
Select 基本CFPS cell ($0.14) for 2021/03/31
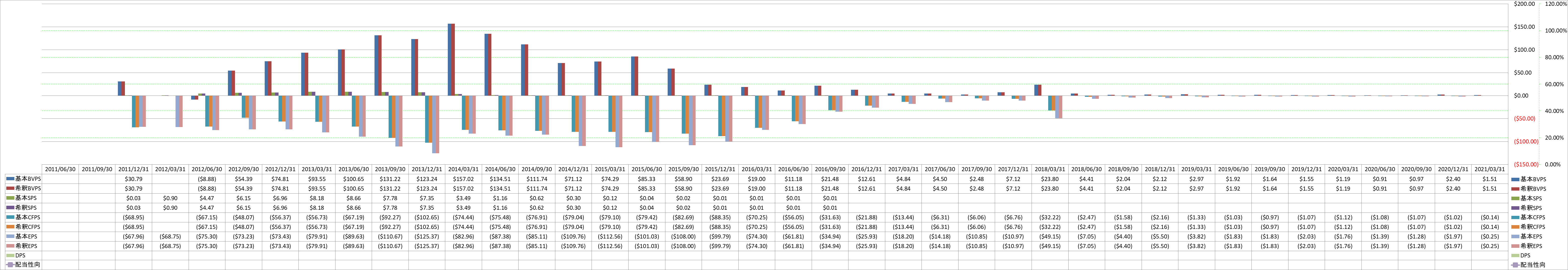pos(1490,218)
